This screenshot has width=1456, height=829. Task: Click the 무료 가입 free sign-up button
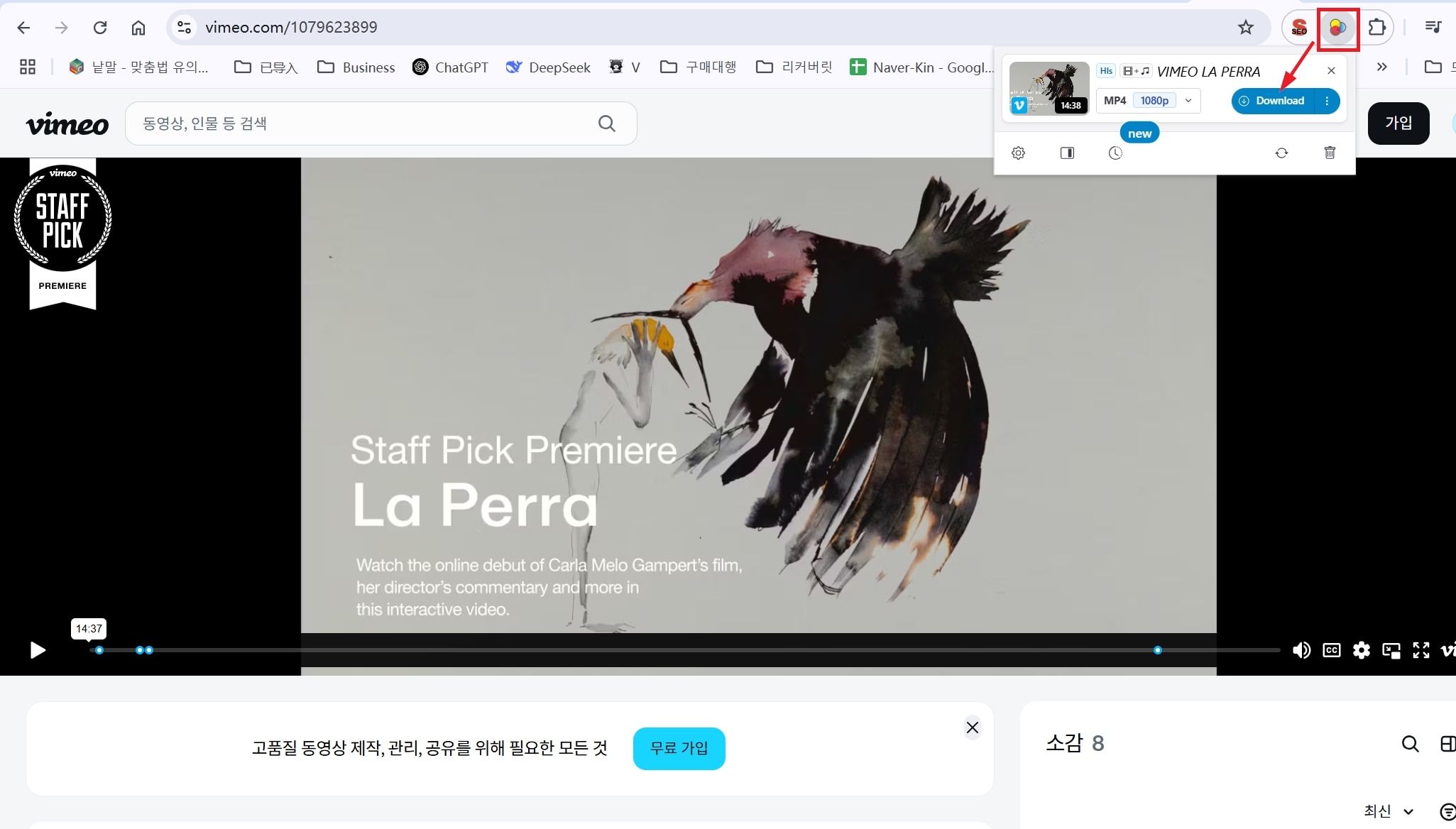coord(679,748)
